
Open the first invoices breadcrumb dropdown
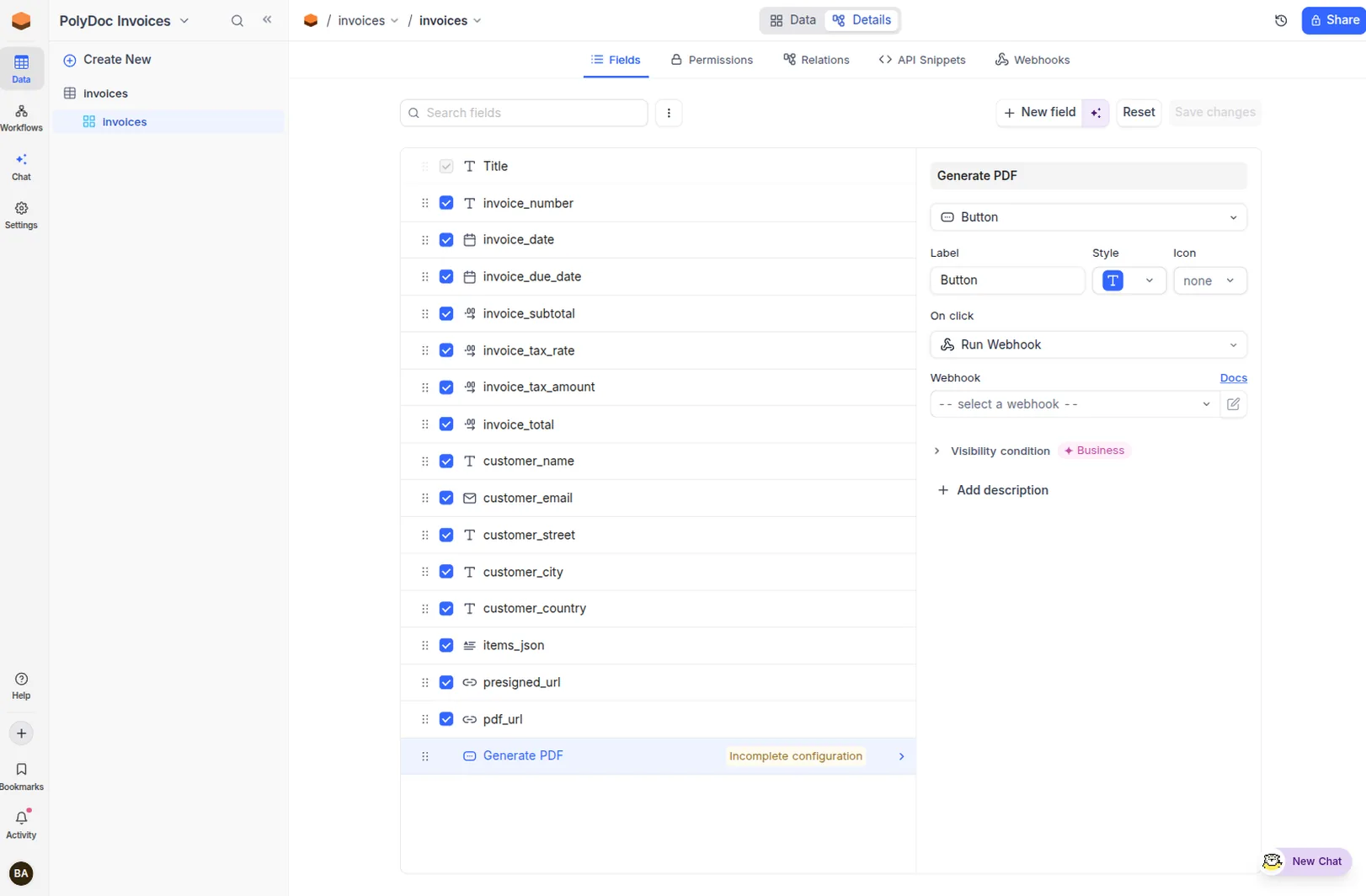368,20
